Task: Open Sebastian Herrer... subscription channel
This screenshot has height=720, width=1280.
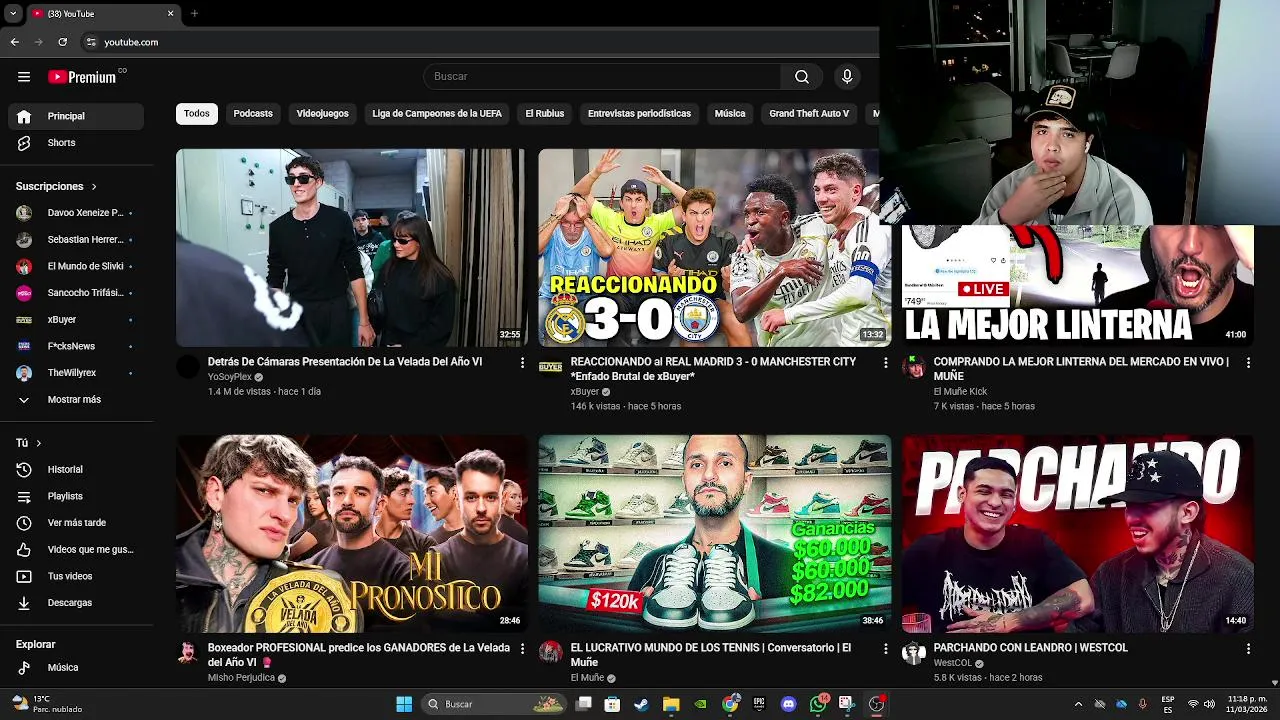Action: (x=76, y=240)
